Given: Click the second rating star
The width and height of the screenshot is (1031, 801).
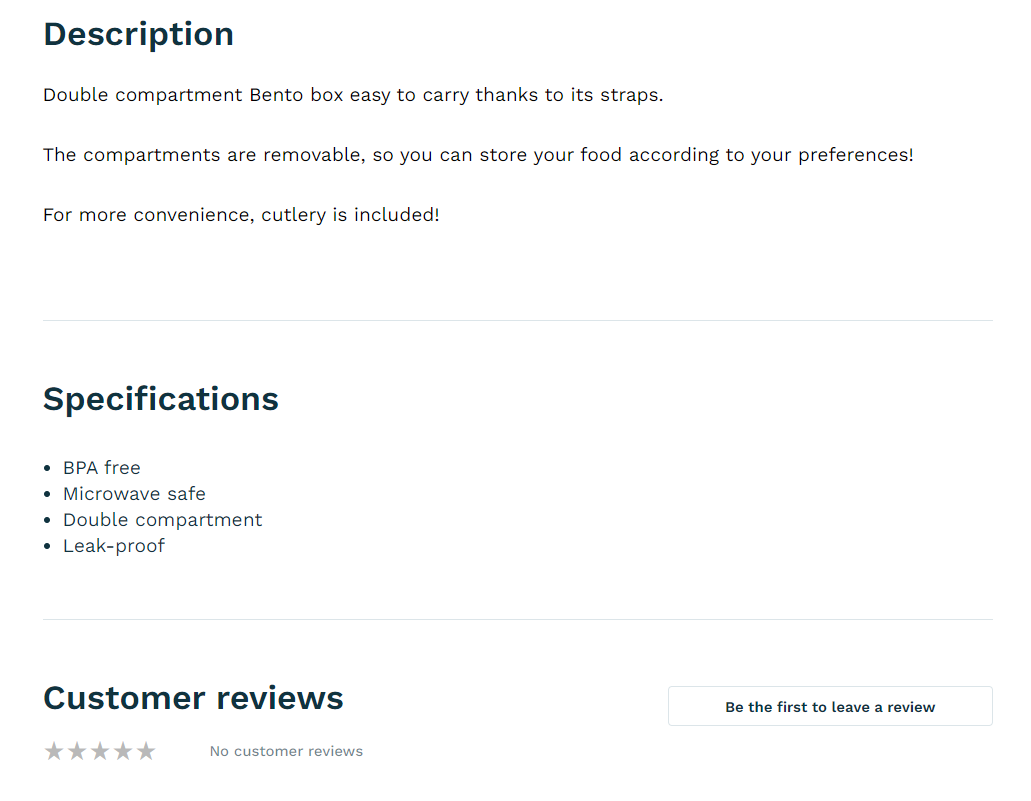Looking at the screenshot, I should click(x=77, y=751).
